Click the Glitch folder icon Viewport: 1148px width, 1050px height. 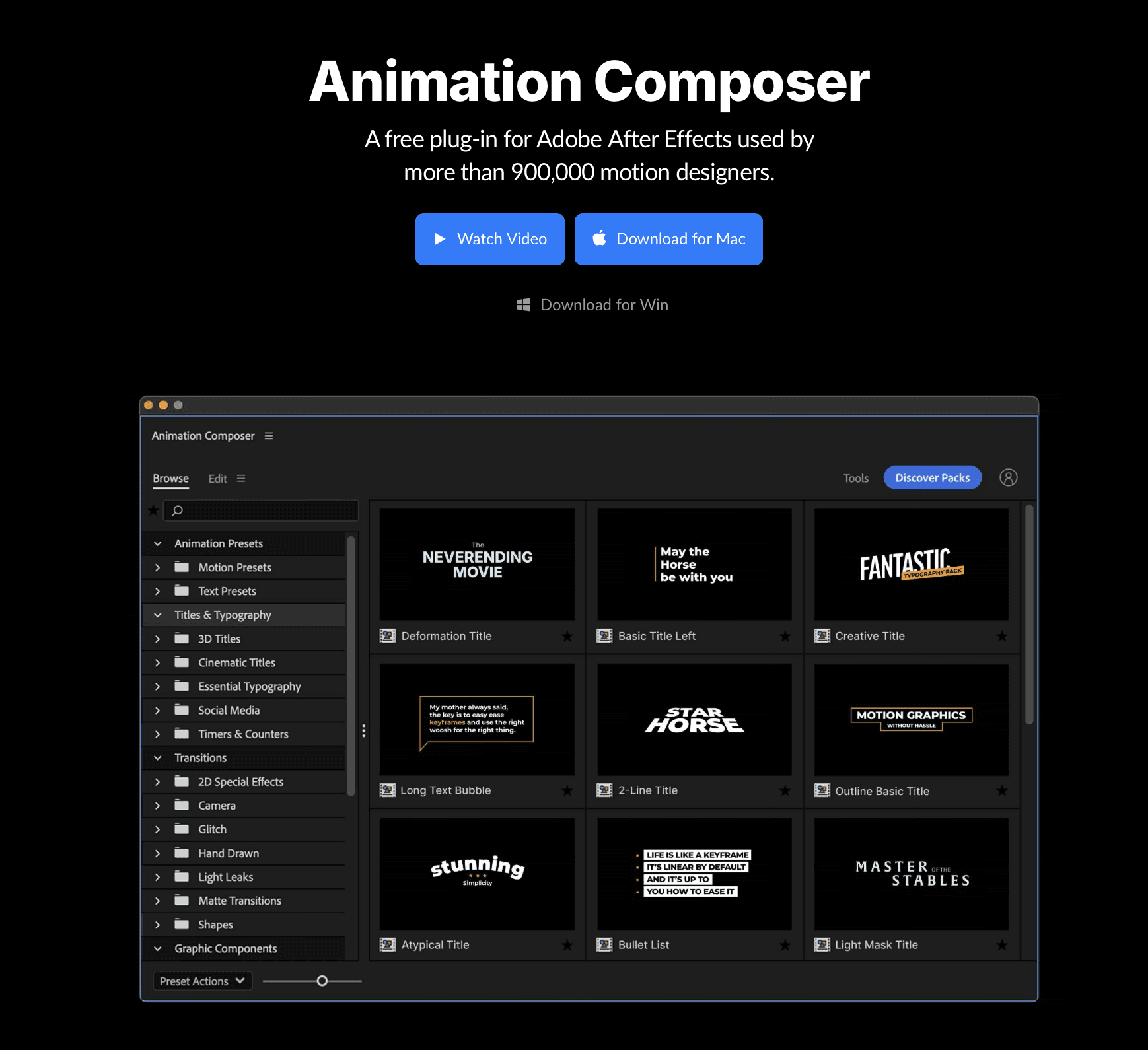point(182,828)
